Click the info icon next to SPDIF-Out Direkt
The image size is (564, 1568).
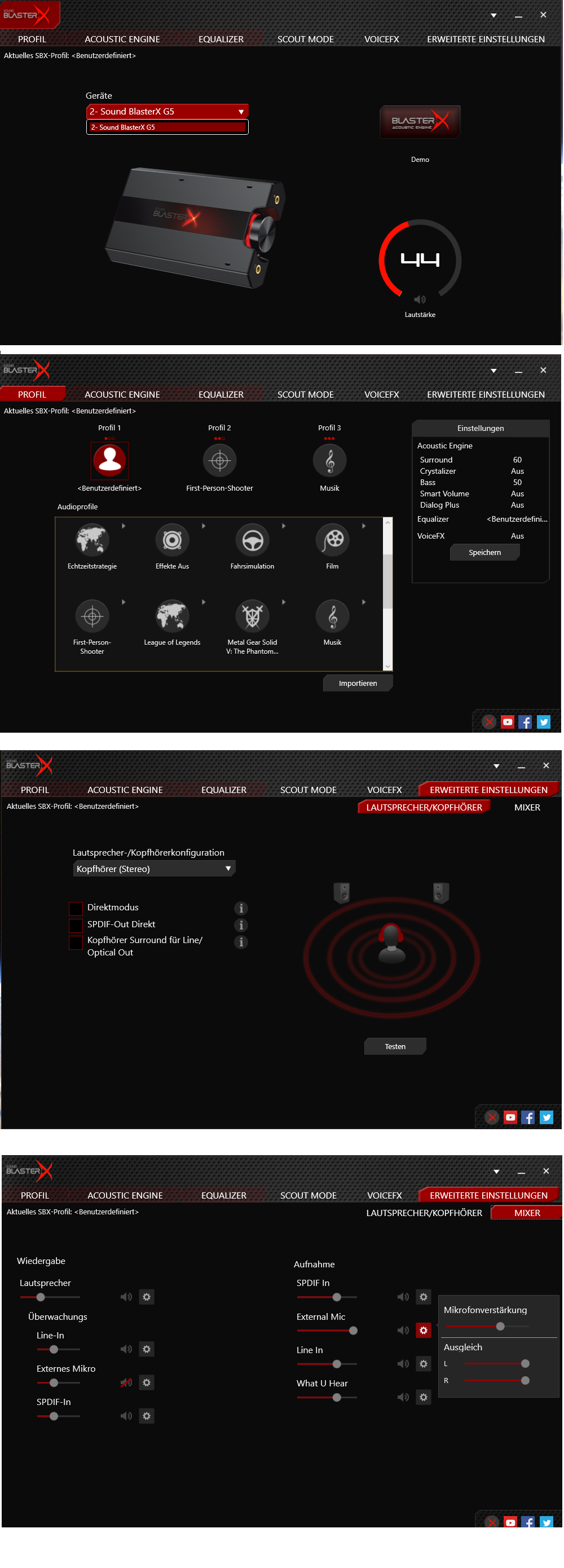(x=241, y=925)
